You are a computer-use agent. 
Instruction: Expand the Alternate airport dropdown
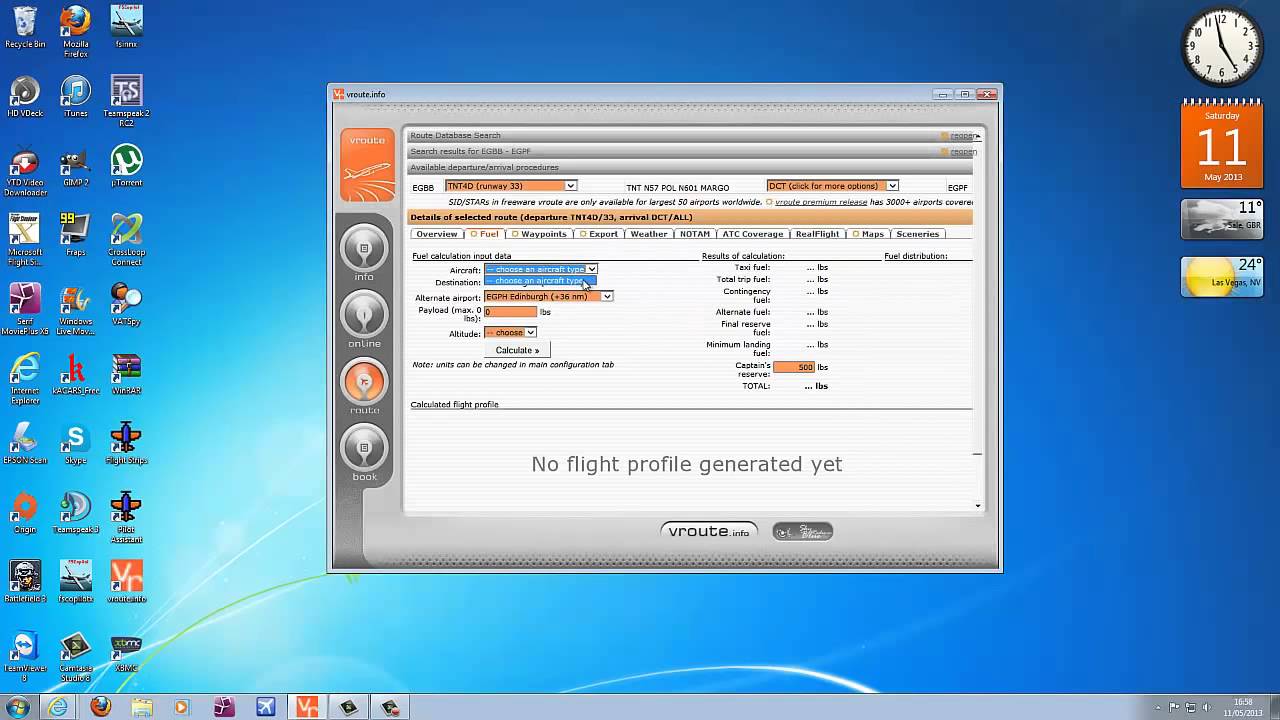[548, 296]
